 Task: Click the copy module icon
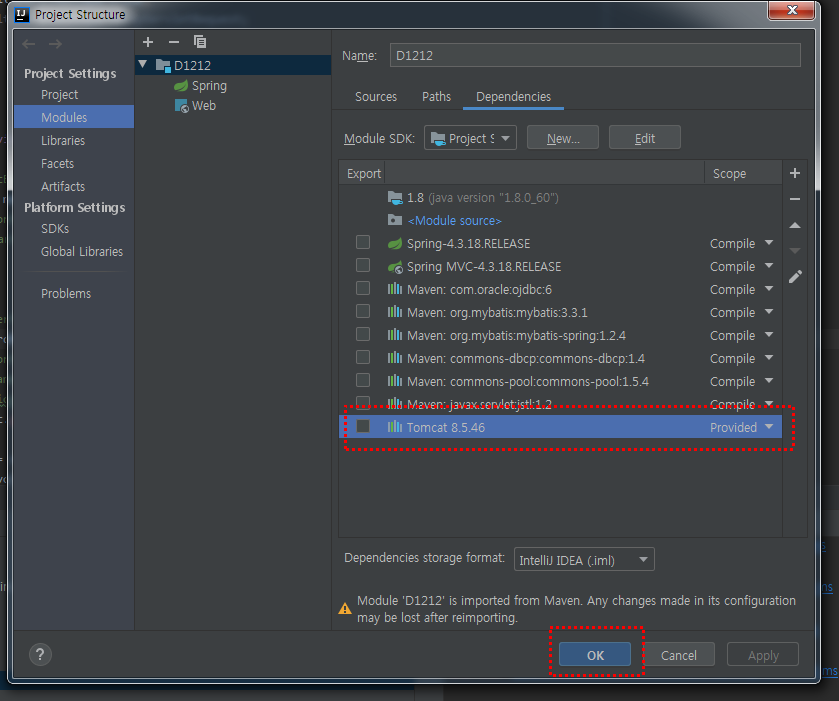coord(200,42)
